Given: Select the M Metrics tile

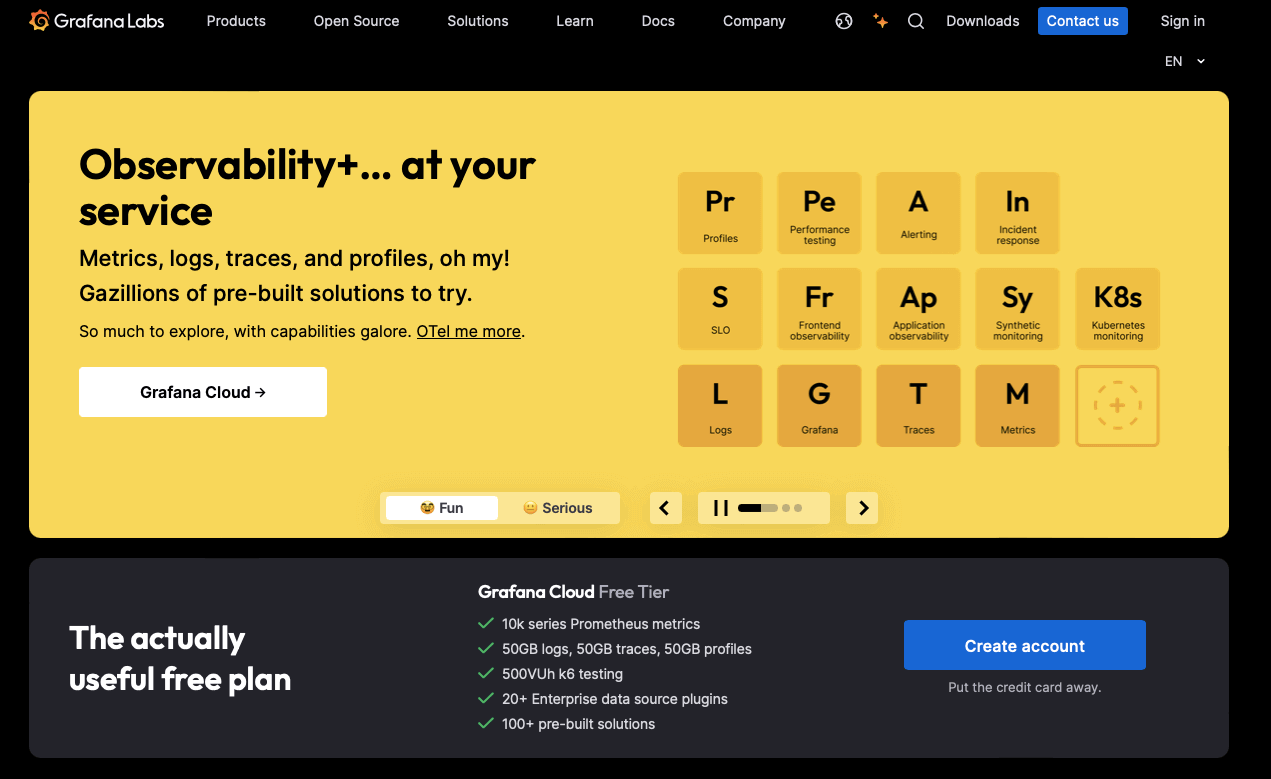Looking at the screenshot, I should click(x=1017, y=405).
